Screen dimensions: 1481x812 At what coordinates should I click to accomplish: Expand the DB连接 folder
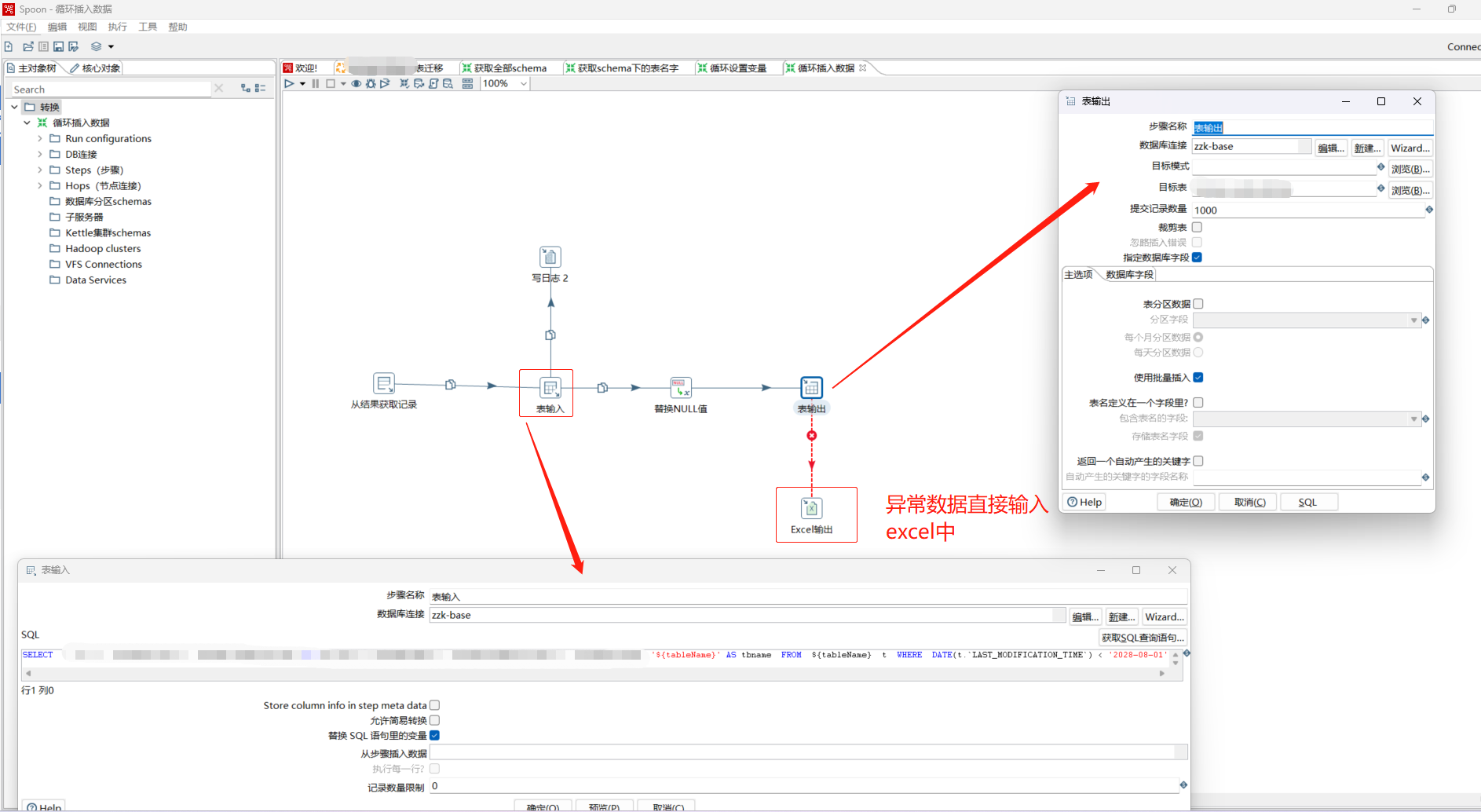(40, 154)
